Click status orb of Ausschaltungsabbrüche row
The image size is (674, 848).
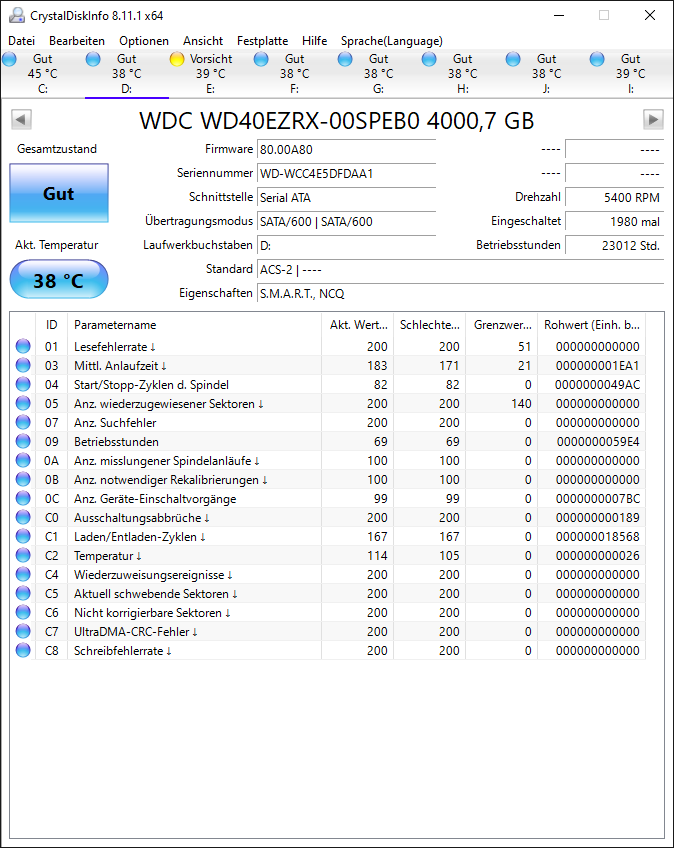click(23, 517)
